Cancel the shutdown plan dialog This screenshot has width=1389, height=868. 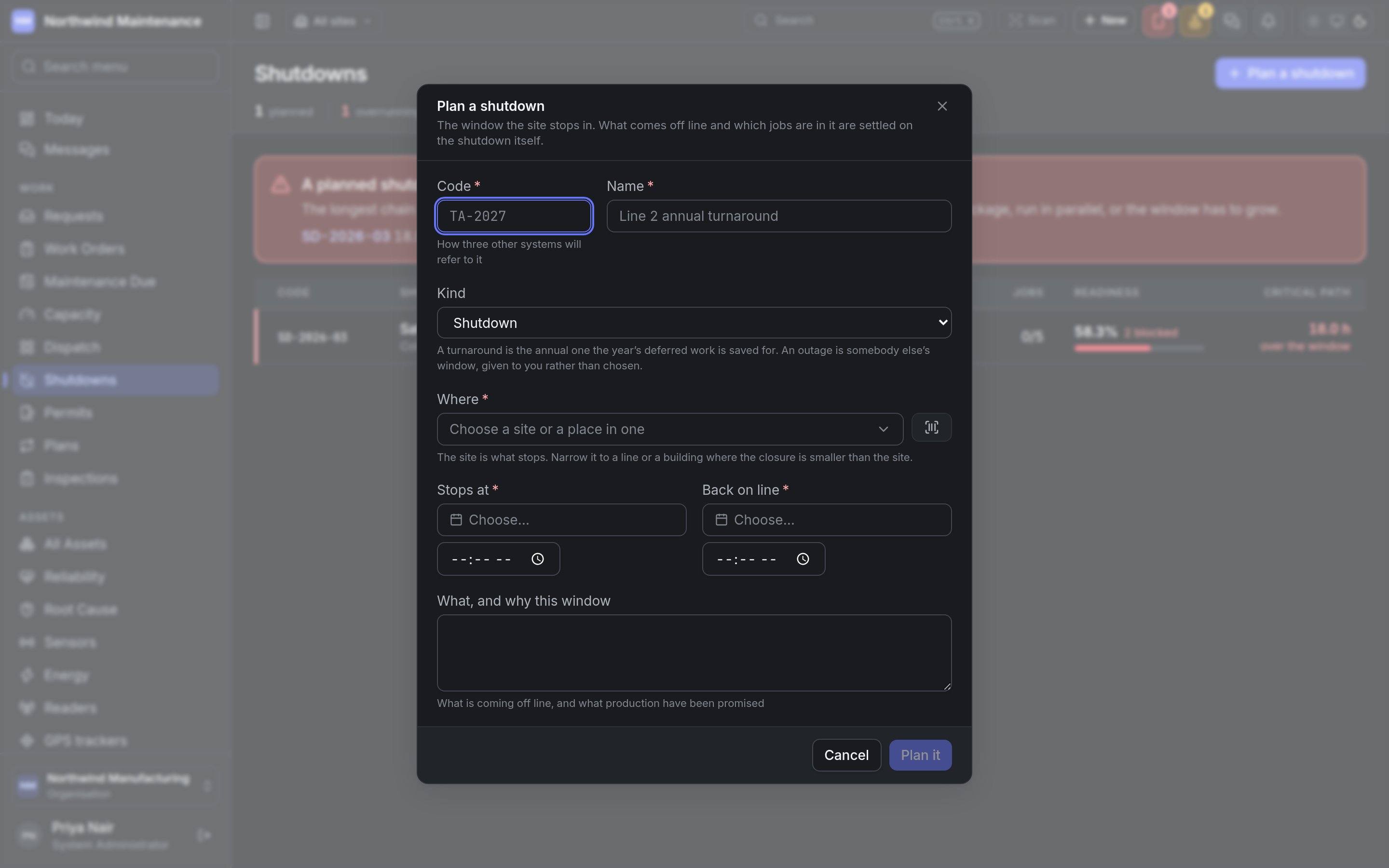(846, 755)
